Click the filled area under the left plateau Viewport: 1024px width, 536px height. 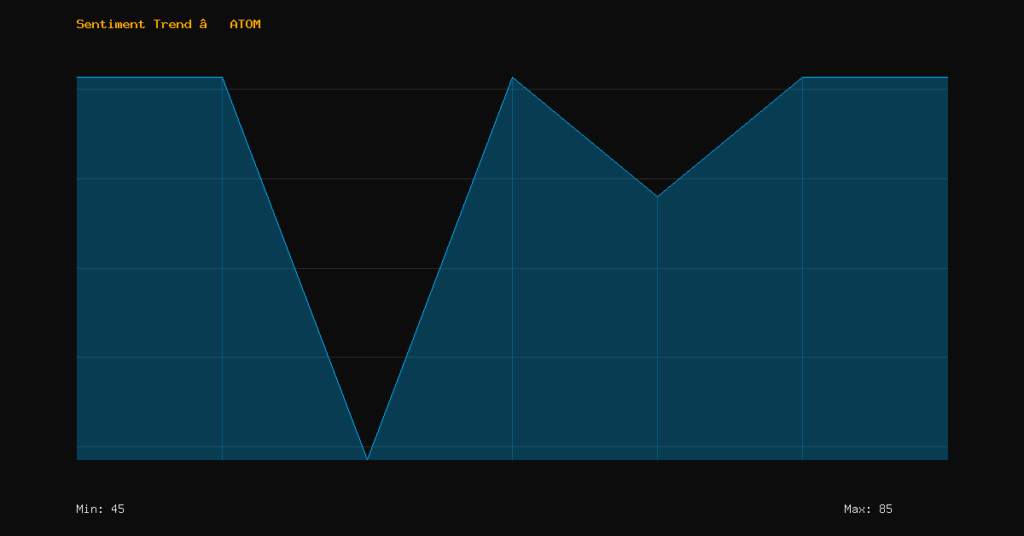pos(150,270)
